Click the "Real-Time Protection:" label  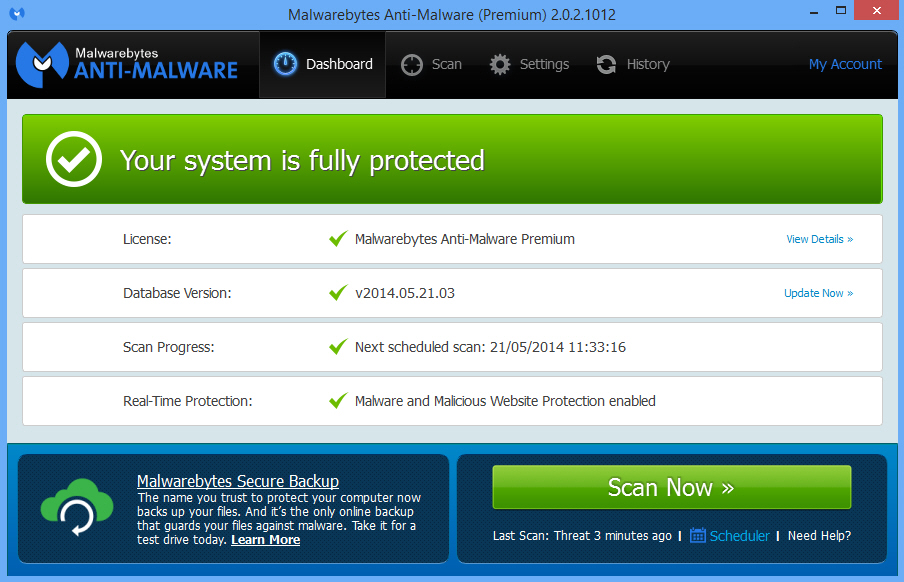point(187,401)
